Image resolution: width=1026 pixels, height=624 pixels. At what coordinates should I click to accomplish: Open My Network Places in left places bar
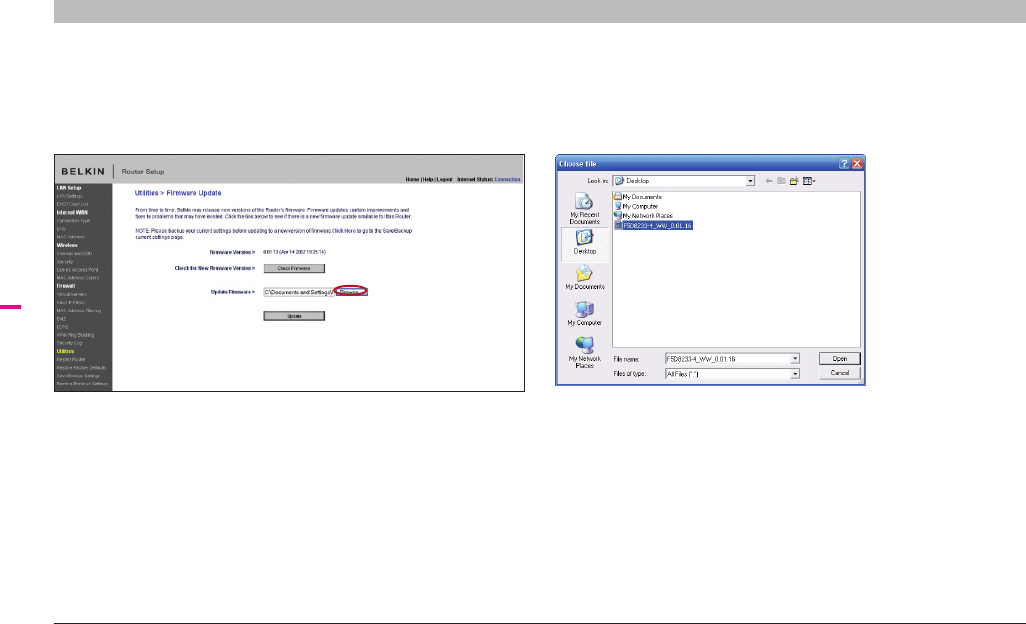pyautogui.click(x=584, y=353)
